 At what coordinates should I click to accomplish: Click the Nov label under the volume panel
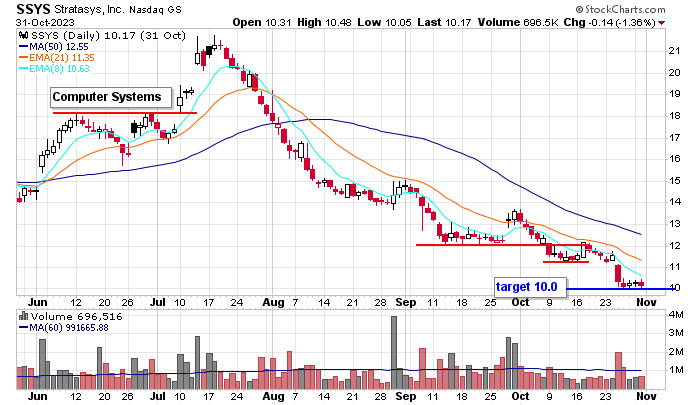646,397
